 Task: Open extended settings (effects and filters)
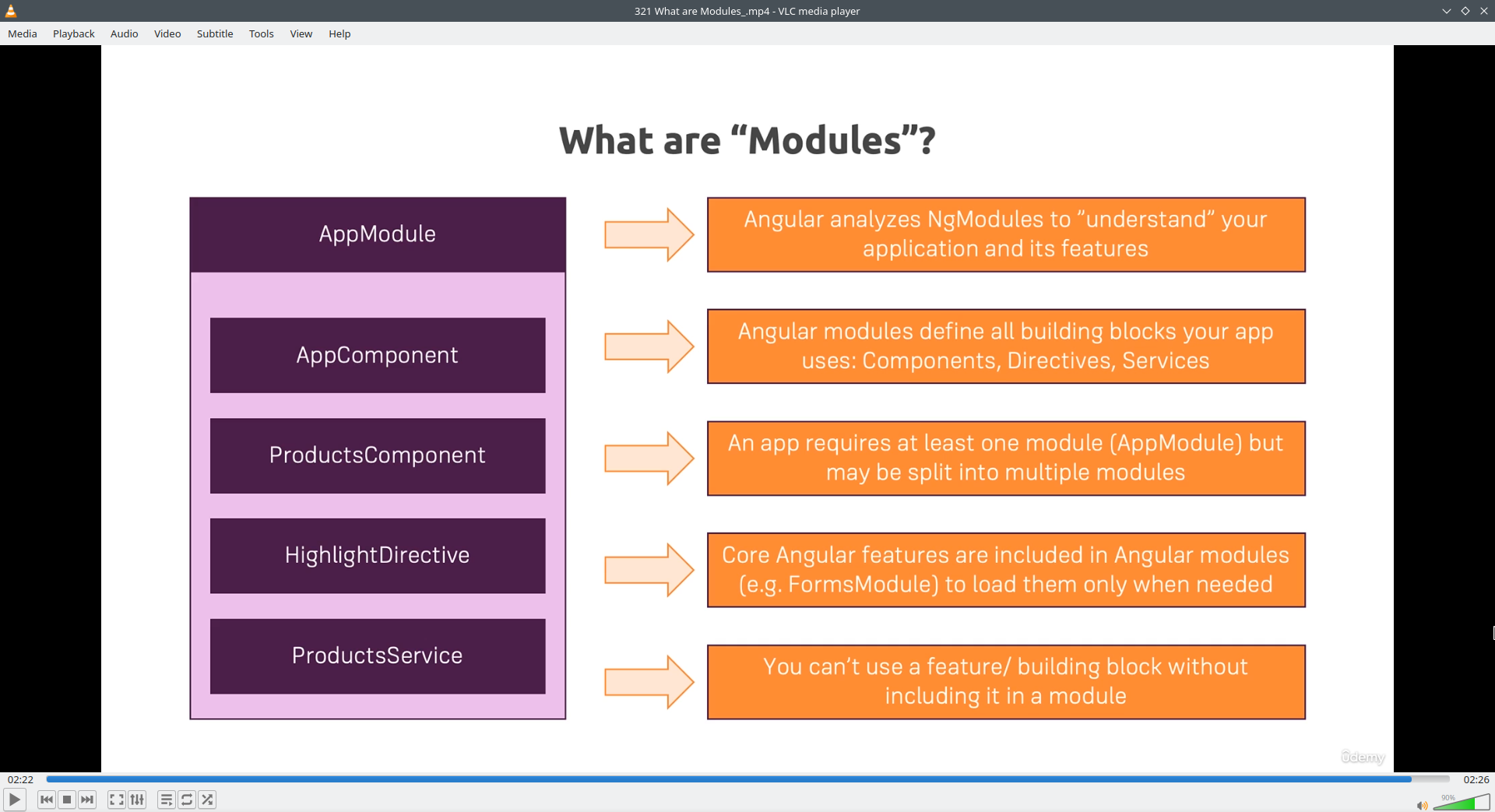click(137, 800)
